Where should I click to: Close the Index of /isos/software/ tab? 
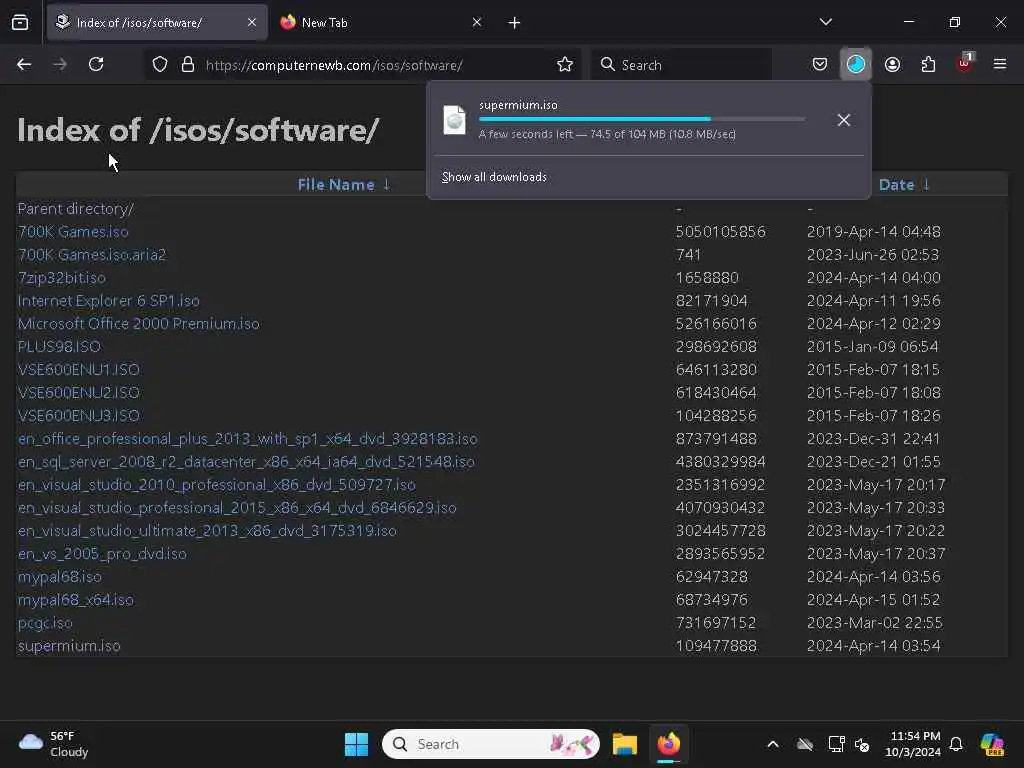[252, 22]
